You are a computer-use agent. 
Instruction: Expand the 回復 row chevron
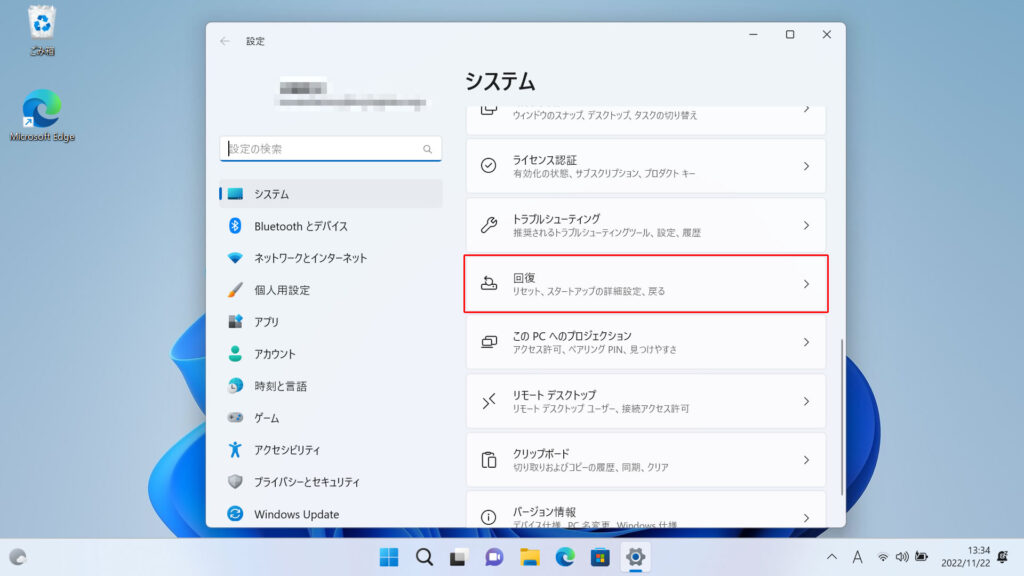(x=807, y=284)
